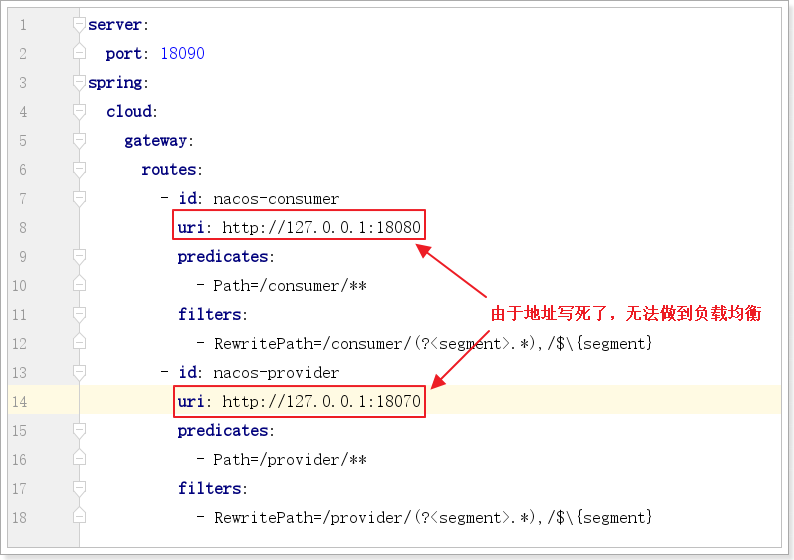Fold the nacos-consumer route on line 7
This screenshot has width=794, height=560.
tap(79, 198)
